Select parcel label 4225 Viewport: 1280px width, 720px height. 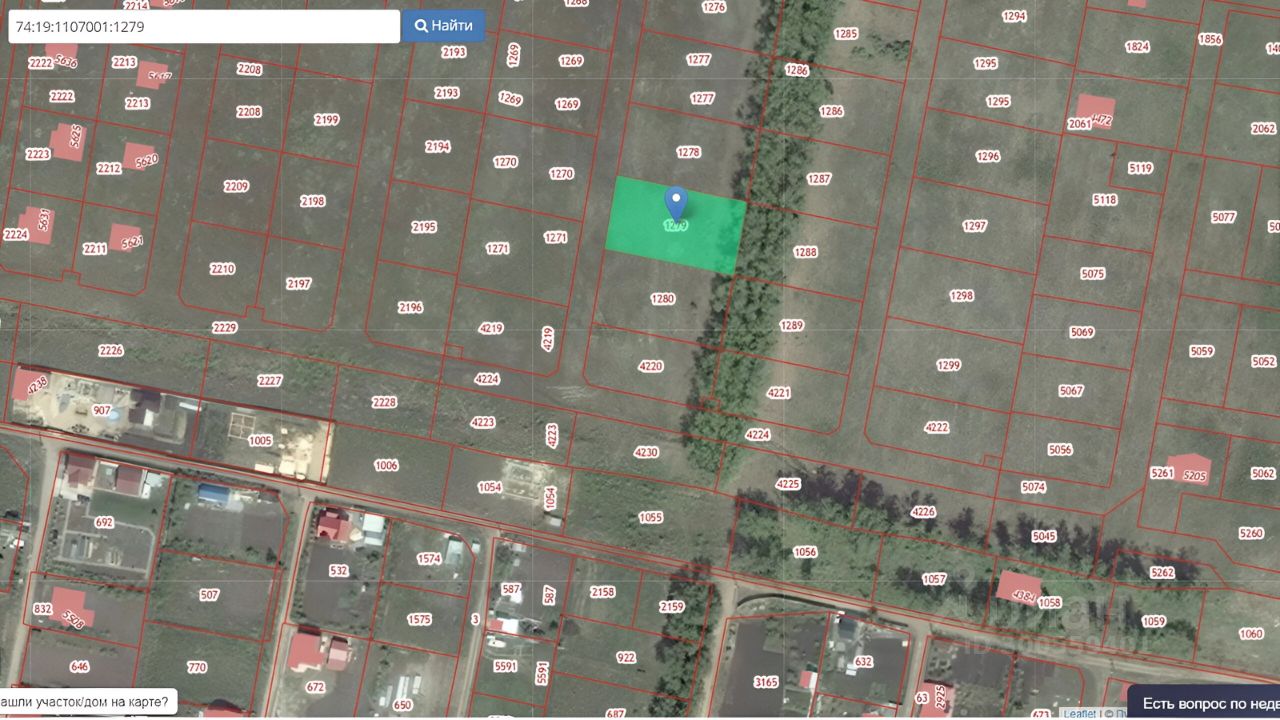click(788, 484)
